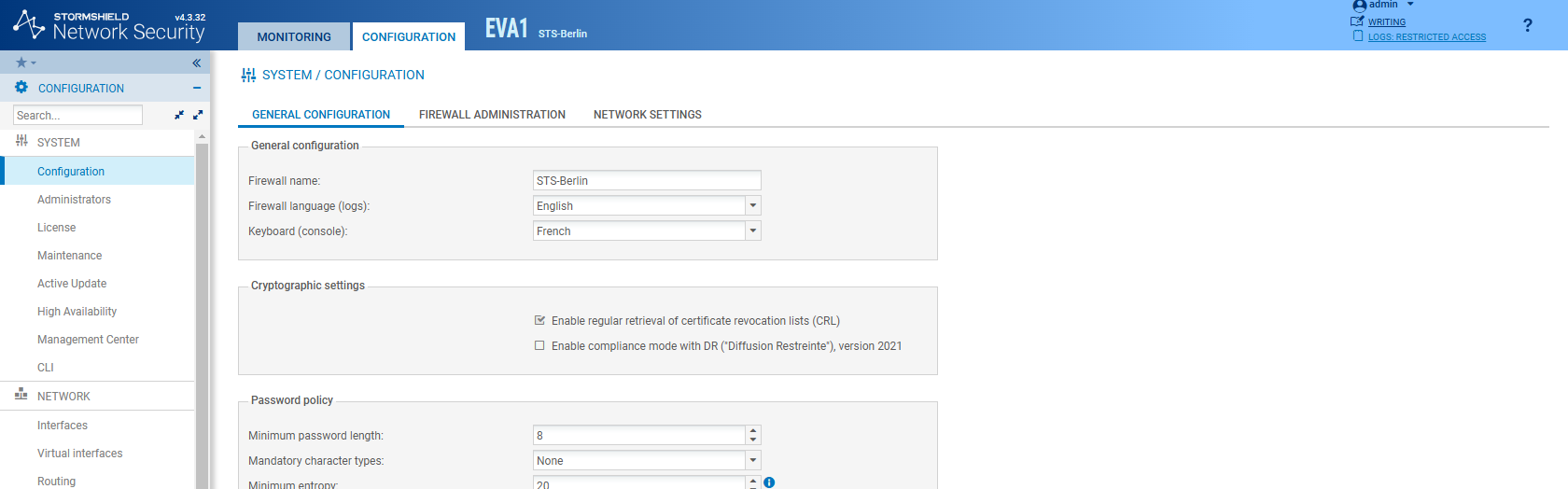Open the favorites star menu

25,63
